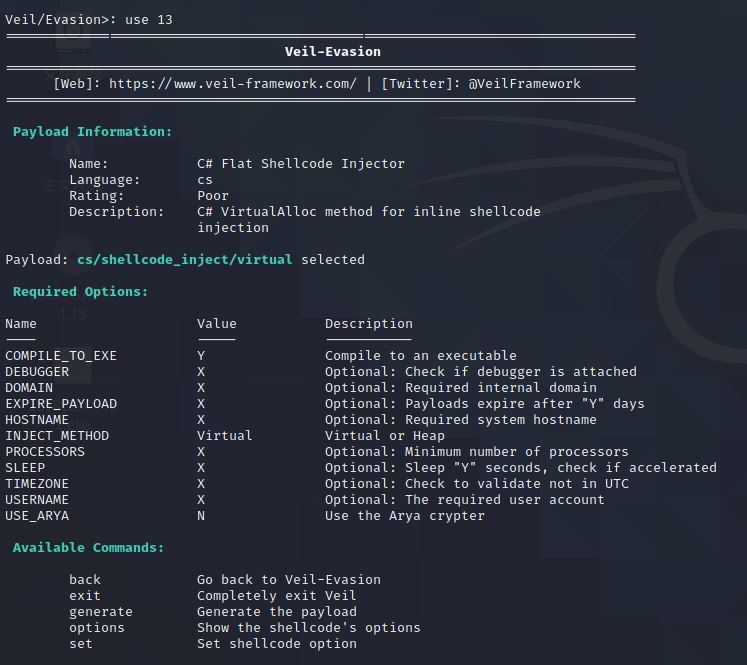Click 'The required user account' description
This screenshot has height=665, width=747.
(505, 500)
